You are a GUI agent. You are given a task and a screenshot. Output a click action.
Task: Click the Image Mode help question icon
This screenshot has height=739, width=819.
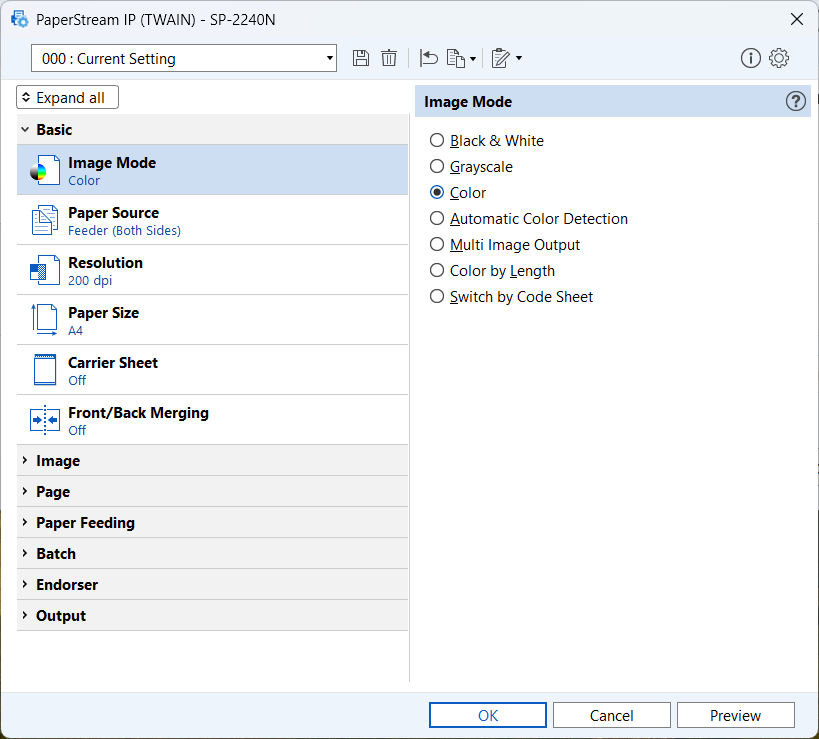tap(795, 101)
